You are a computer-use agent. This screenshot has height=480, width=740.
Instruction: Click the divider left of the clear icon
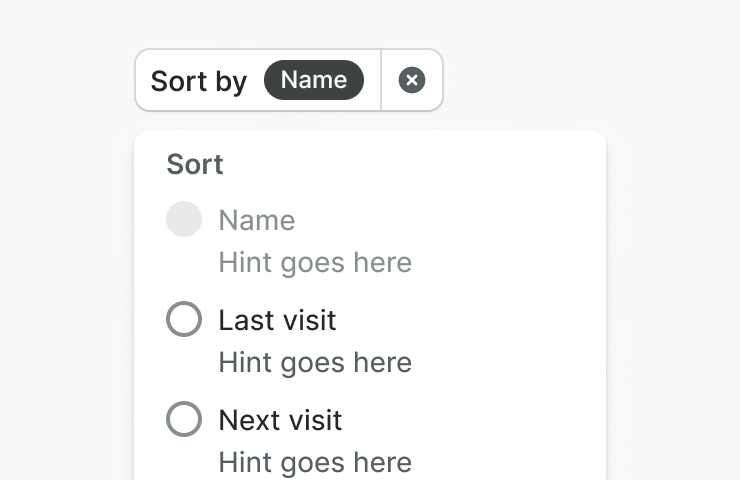pos(381,81)
